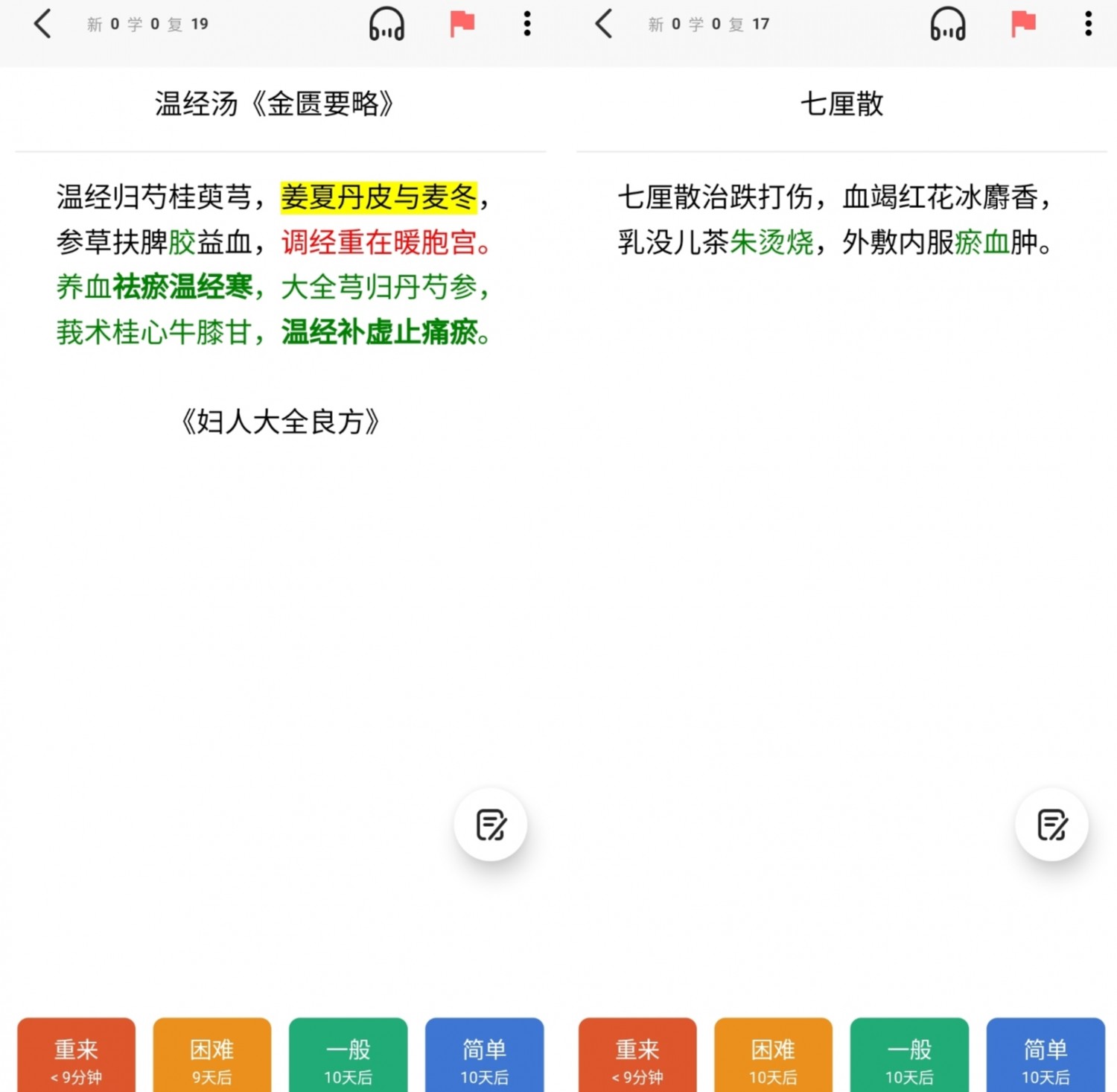
Task: Open the edit note button on 温经汤 card
Action: (491, 825)
